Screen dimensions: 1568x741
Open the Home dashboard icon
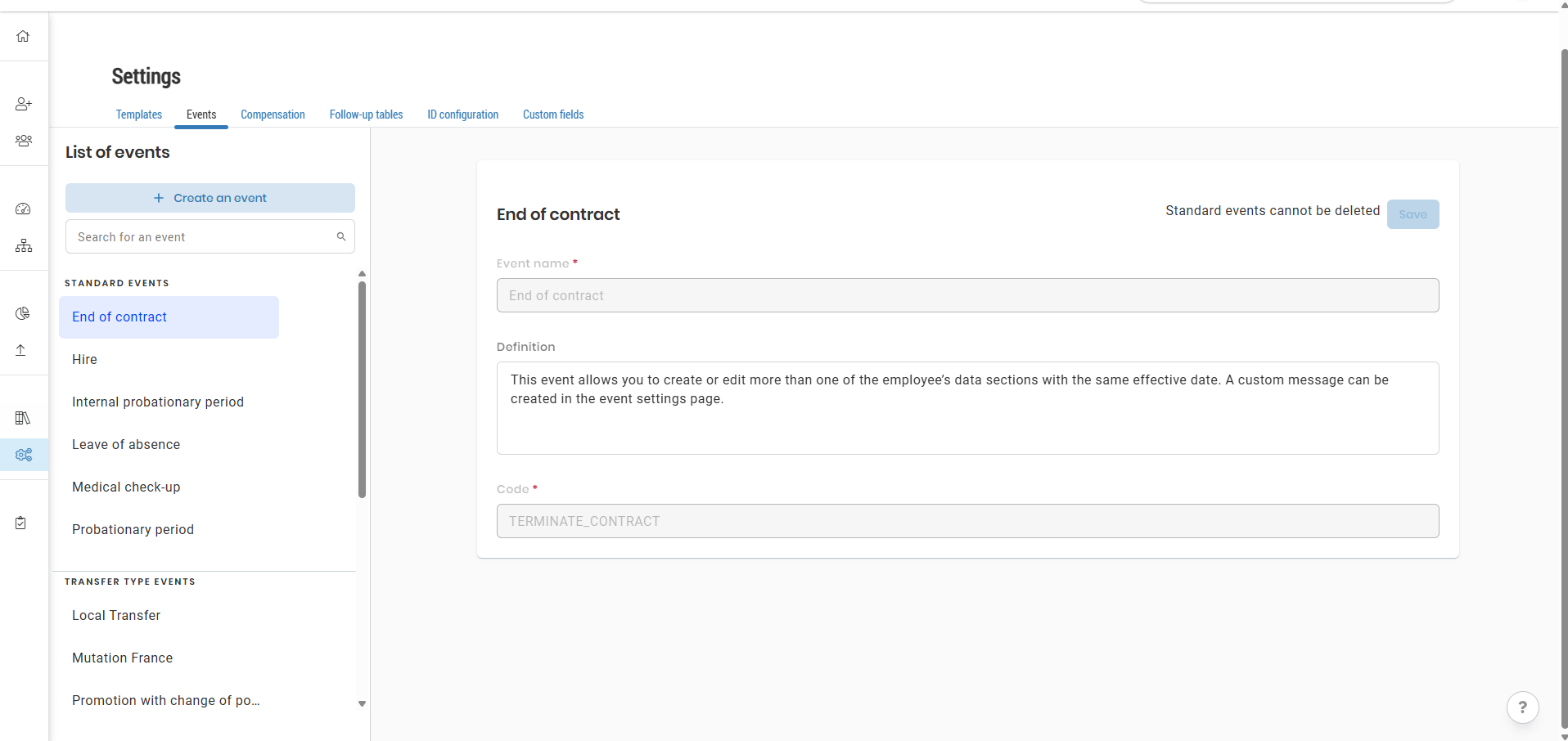[x=23, y=36]
